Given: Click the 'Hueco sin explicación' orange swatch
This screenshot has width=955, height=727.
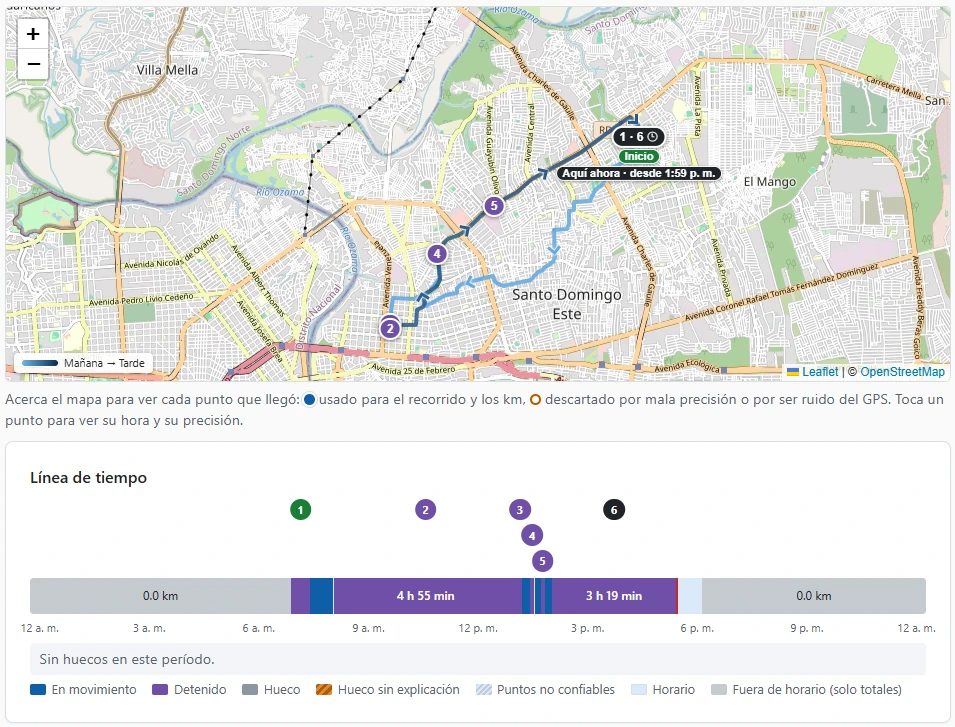Looking at the screenshot, I should point(324,690).
